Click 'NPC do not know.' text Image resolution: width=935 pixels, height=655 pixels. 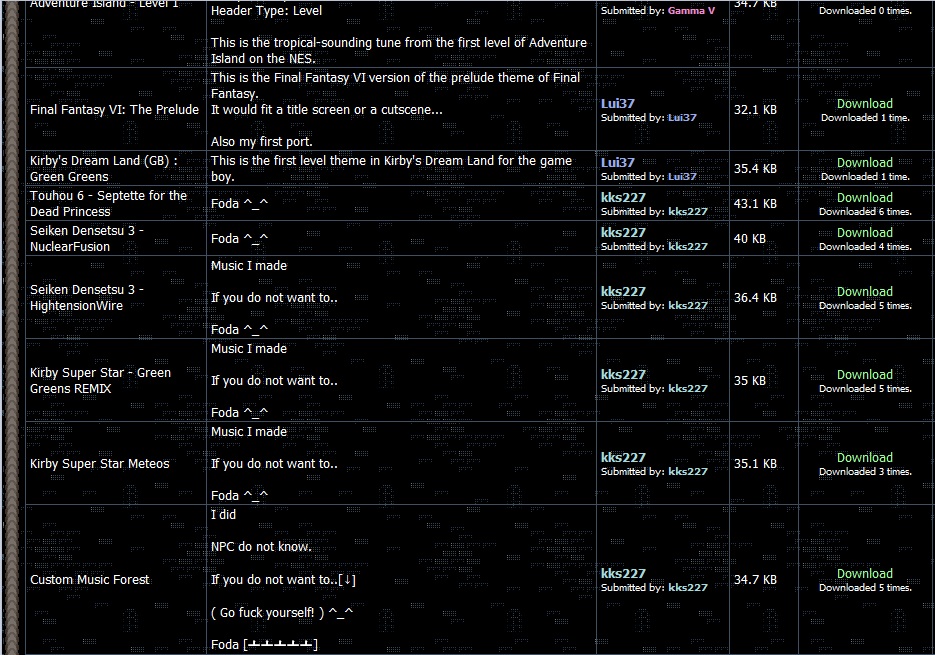(x=261, y=547)
